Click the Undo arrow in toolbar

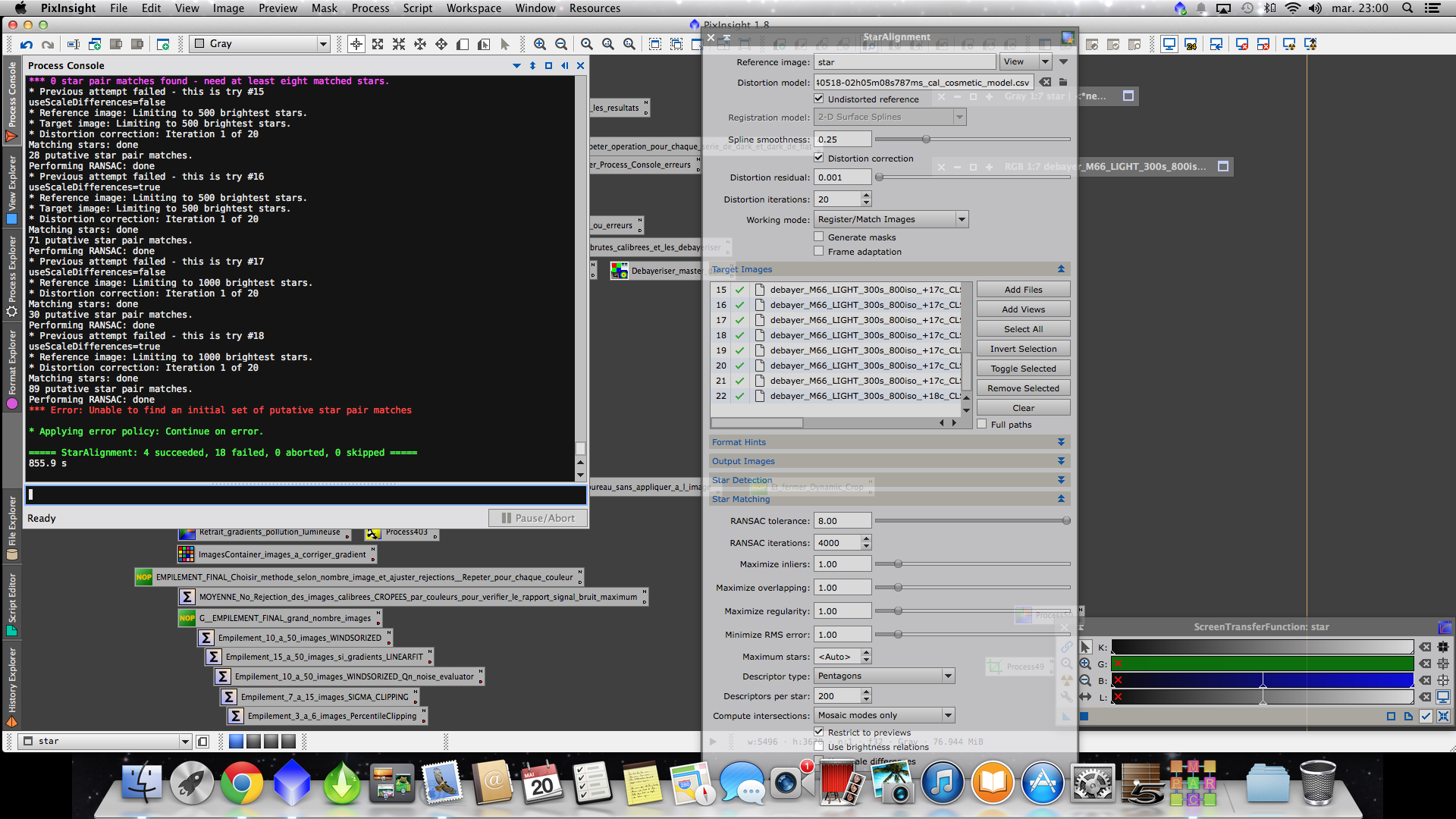(27, 45)
